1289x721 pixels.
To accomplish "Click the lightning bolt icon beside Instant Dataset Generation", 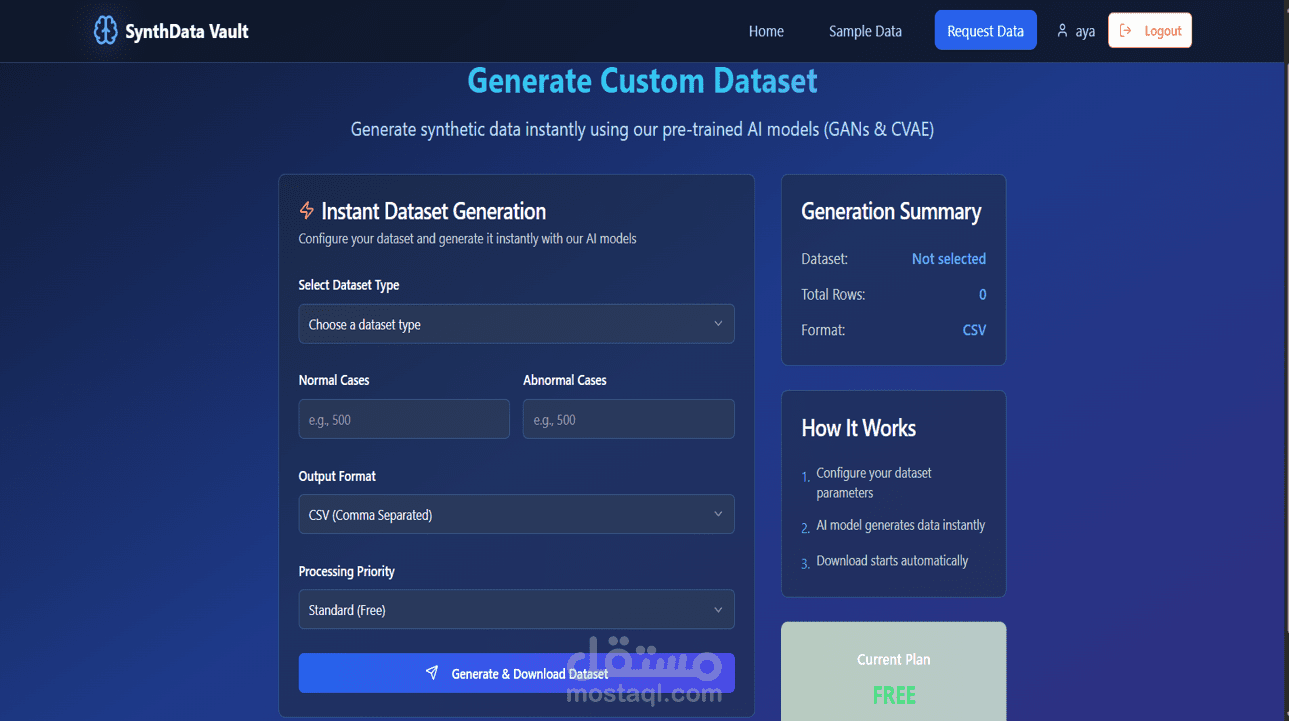I will click(307, 211).
